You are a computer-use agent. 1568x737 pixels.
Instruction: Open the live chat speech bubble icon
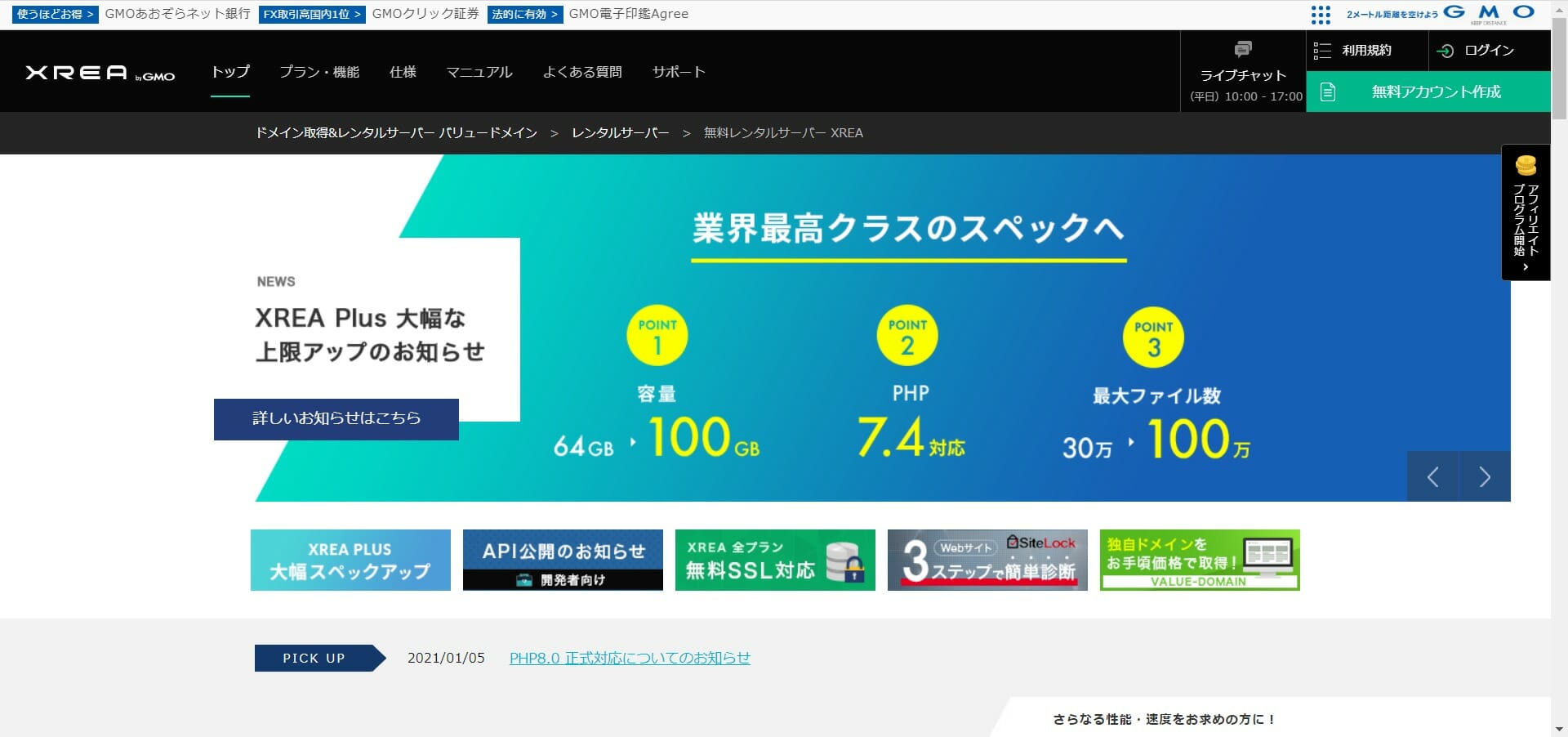click(1243, 49)
